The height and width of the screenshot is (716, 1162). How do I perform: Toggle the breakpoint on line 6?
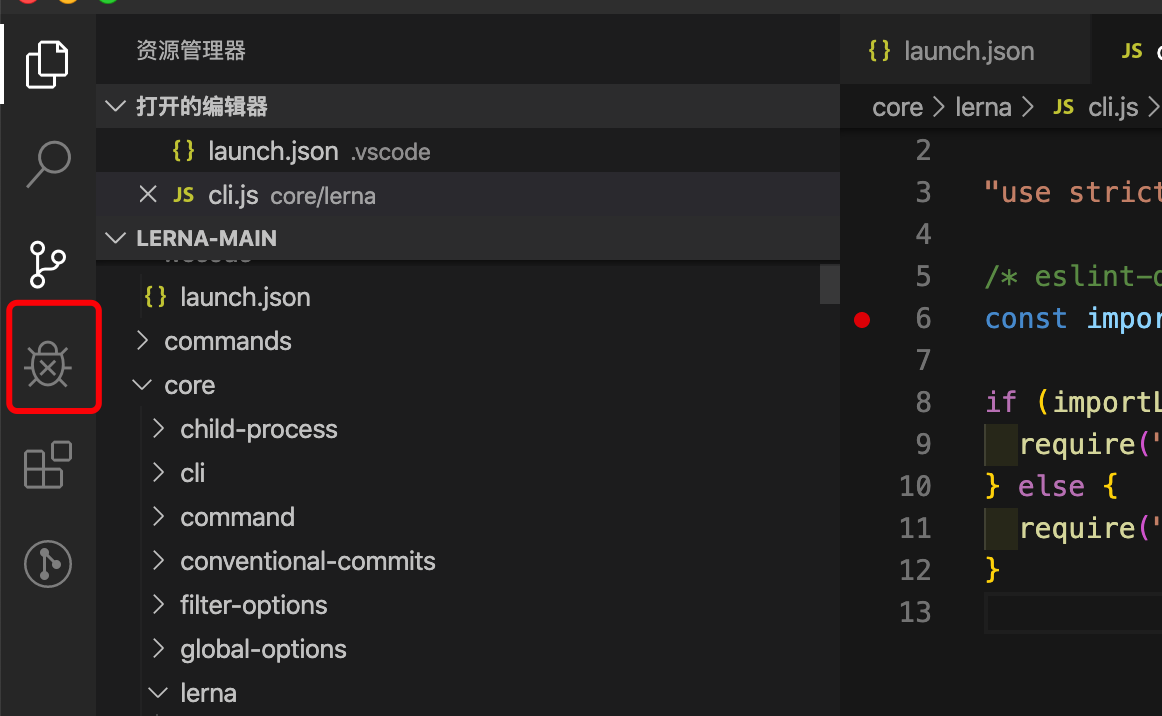coord(862,319)
